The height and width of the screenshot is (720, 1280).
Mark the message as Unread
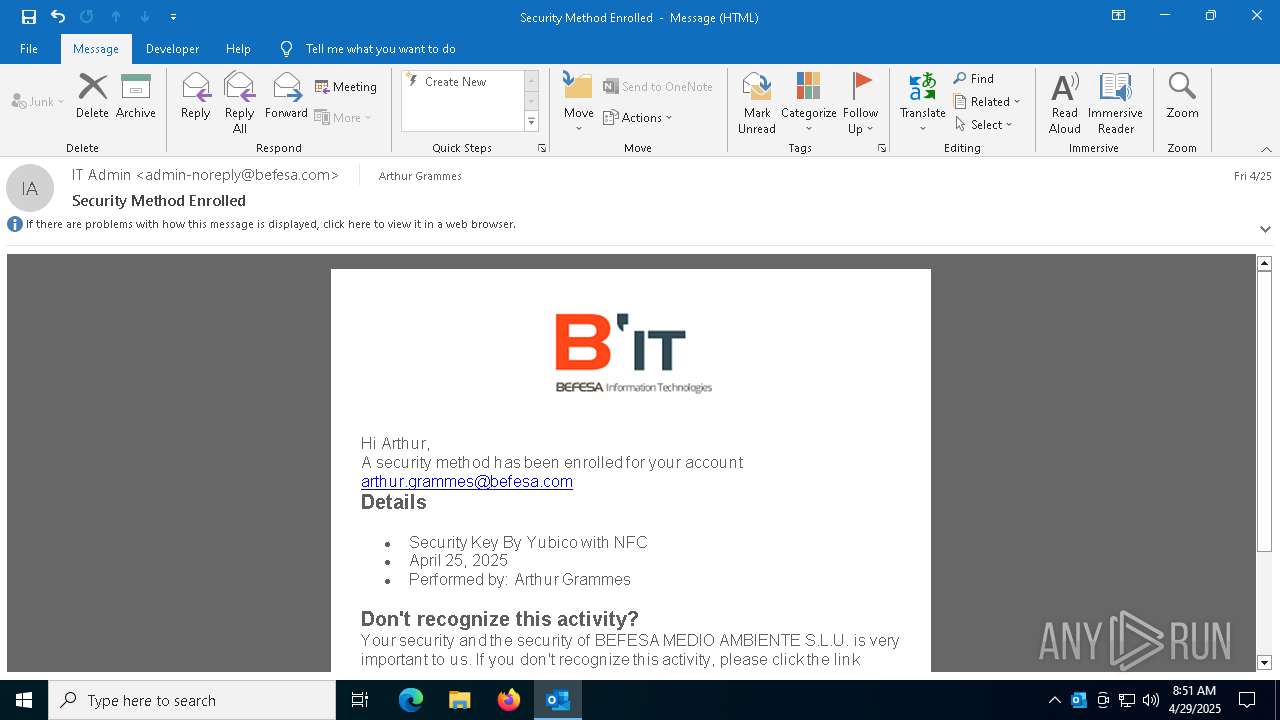757,103
